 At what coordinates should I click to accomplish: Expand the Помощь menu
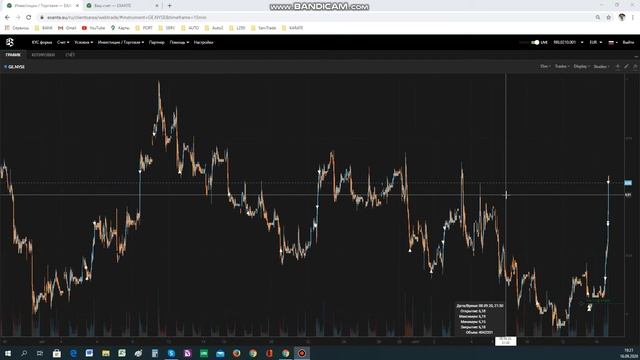click(179, 42)
